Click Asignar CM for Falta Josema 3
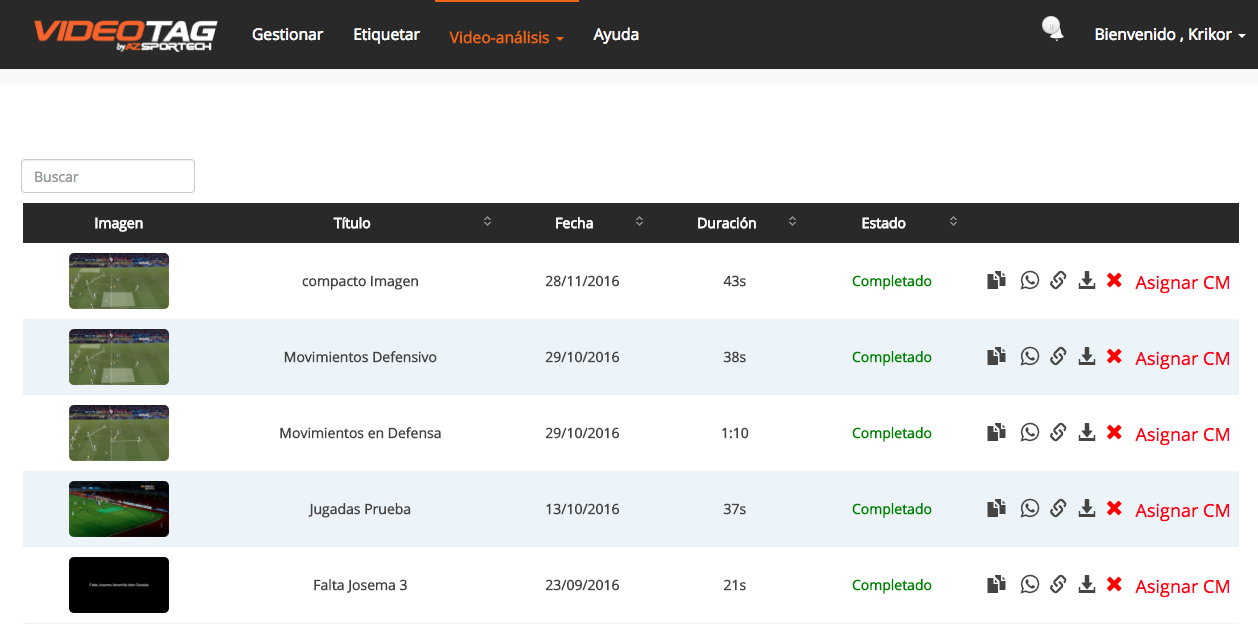Screen dimensions: 1258x624 click(1182, 587)
